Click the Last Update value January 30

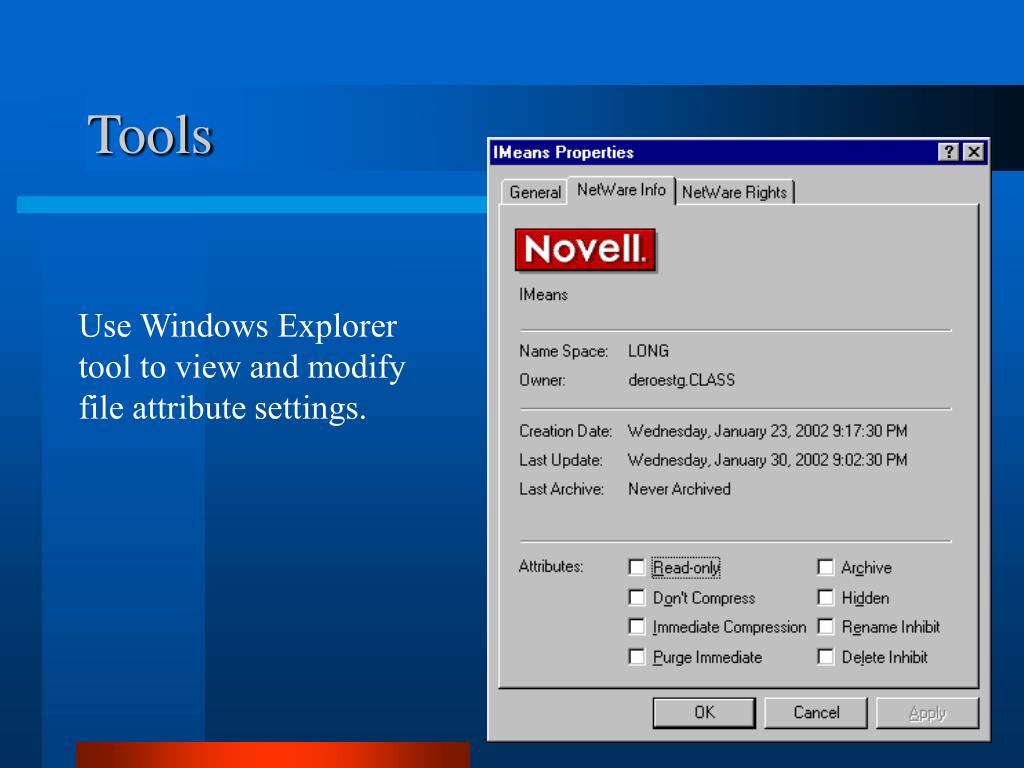point(767,460)
